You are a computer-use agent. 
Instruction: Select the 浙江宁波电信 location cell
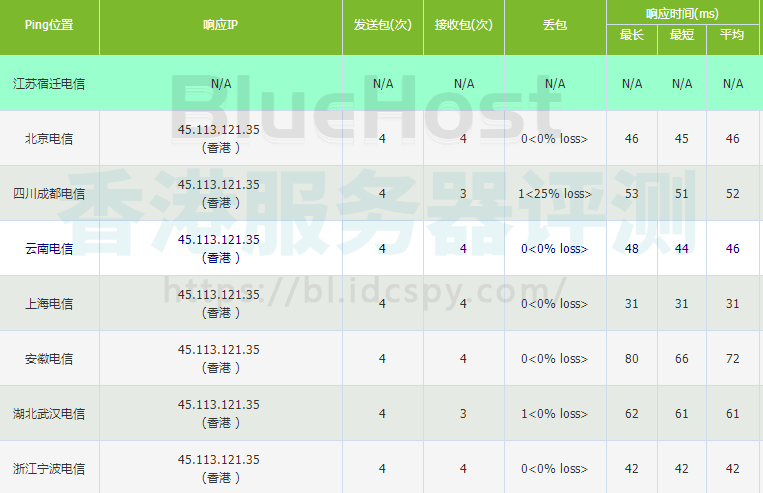[49, 469]
